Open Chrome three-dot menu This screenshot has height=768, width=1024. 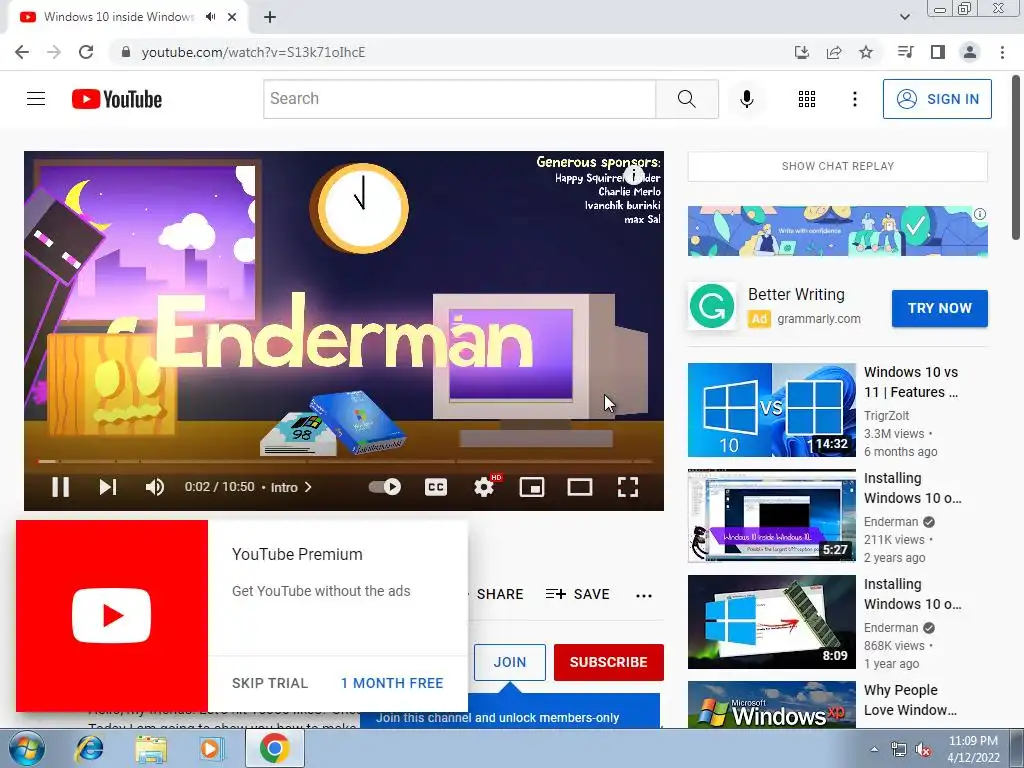point(1002,52)
